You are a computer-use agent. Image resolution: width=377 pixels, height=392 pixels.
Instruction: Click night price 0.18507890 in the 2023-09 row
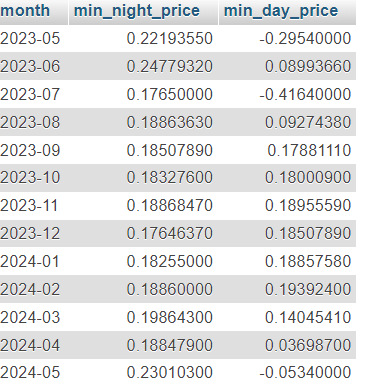click(x=170, y=150)
